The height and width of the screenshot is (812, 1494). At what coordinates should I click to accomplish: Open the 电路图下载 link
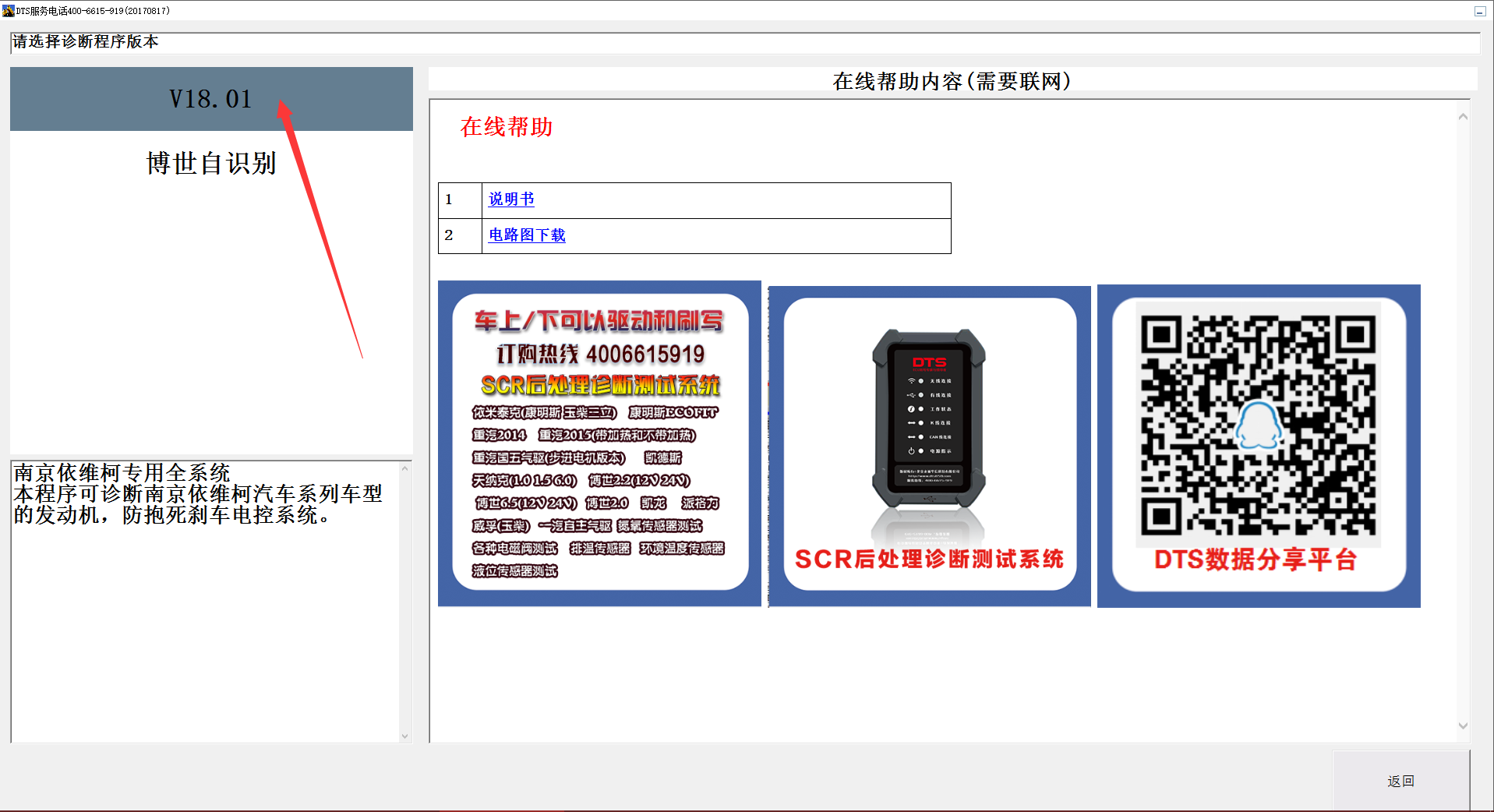tap(527, 235)
